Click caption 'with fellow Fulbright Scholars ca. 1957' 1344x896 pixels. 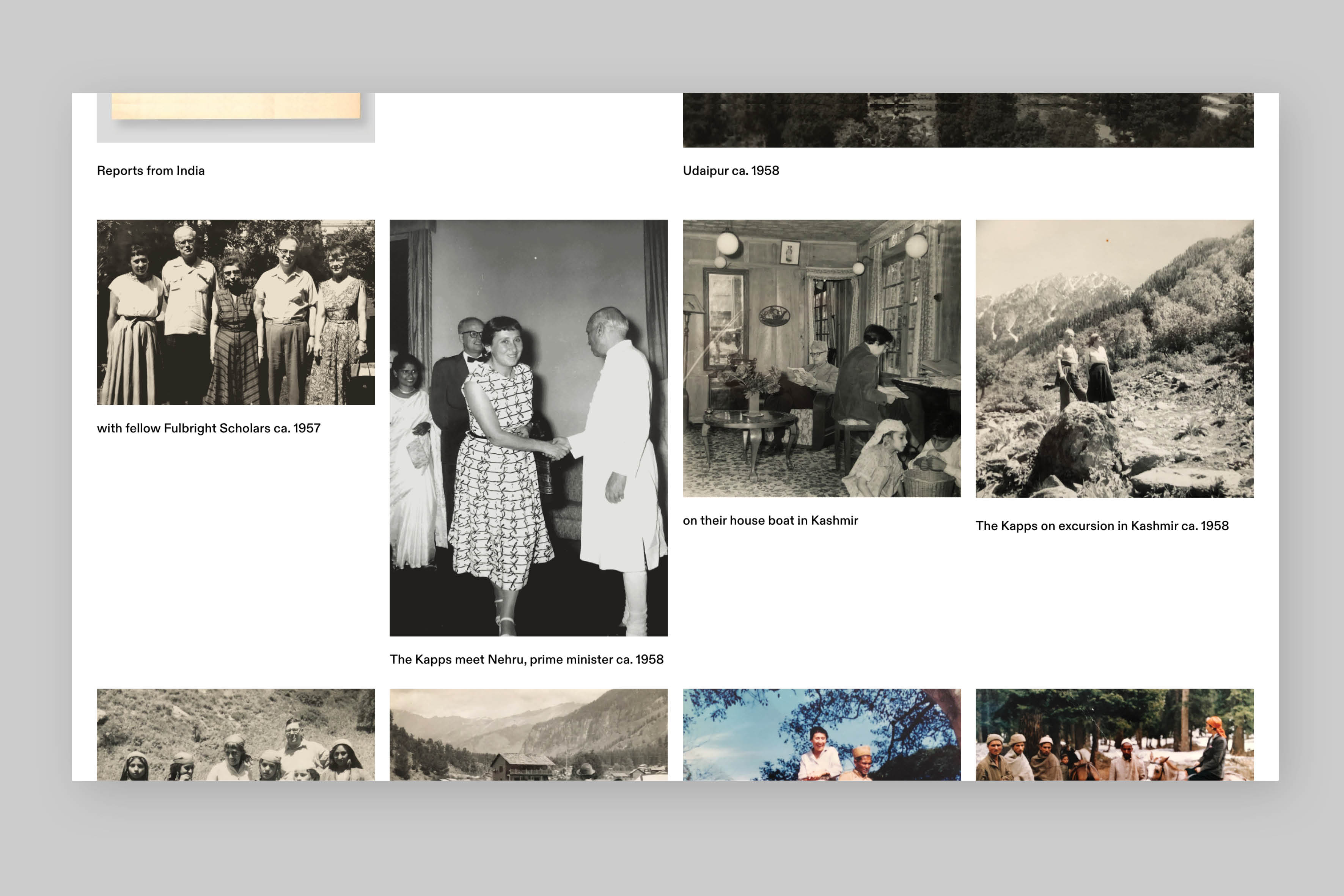(209, 429)
